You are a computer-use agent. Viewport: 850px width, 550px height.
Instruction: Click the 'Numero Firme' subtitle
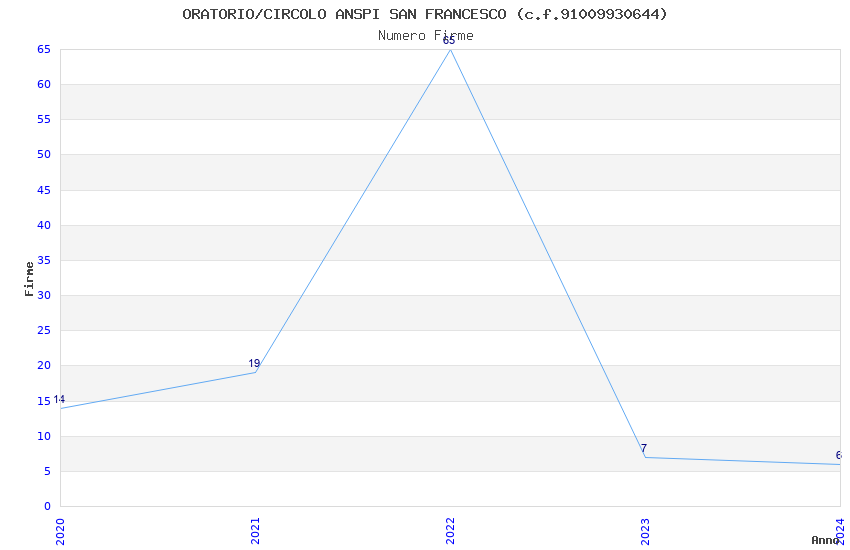coord(426,36)
